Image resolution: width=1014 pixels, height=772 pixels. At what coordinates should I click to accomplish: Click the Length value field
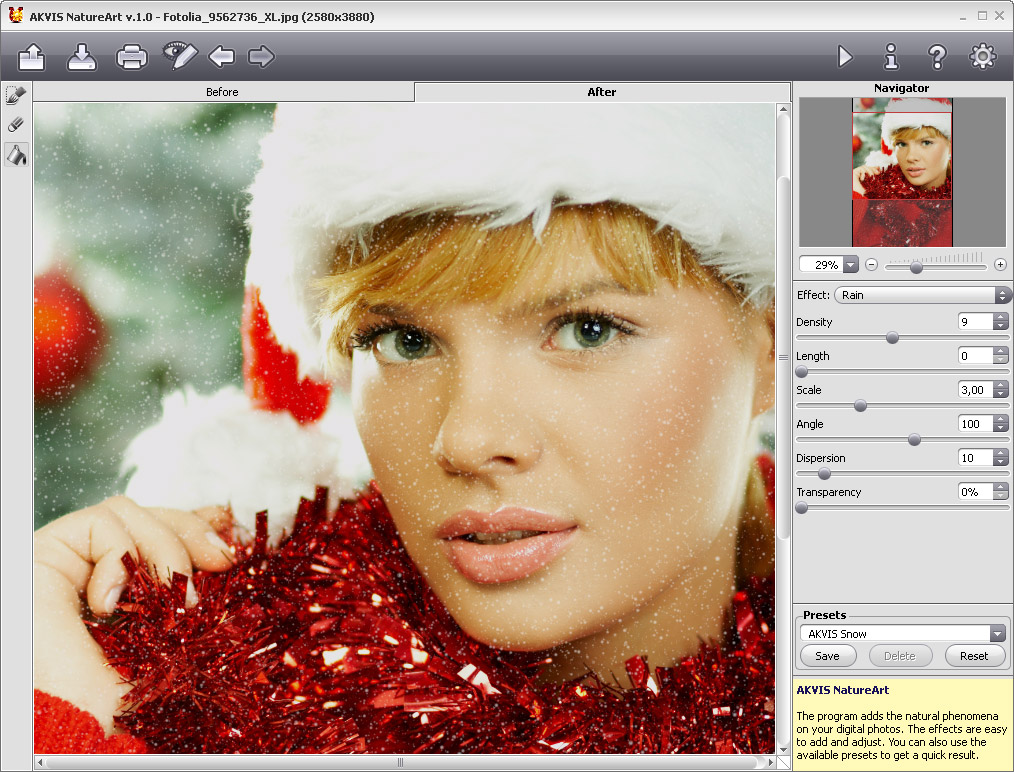pyautogui.click(x=975, y=356)
